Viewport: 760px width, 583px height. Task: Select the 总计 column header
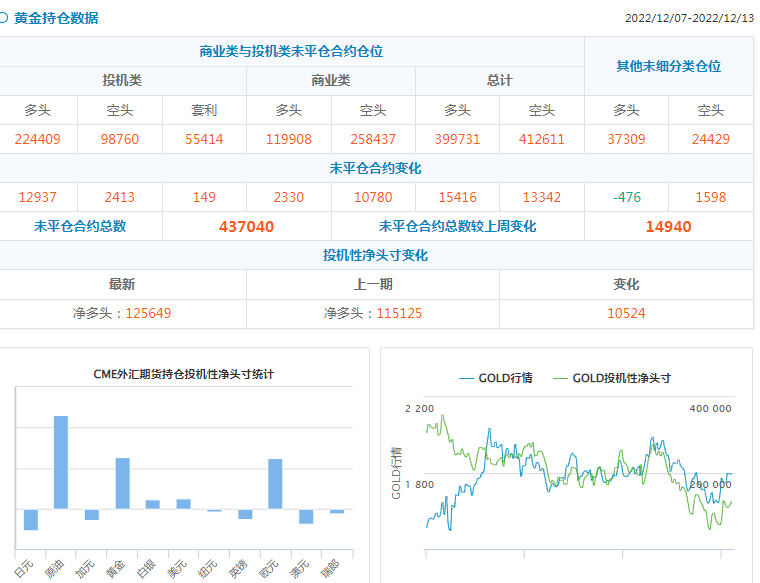(499, 80)
